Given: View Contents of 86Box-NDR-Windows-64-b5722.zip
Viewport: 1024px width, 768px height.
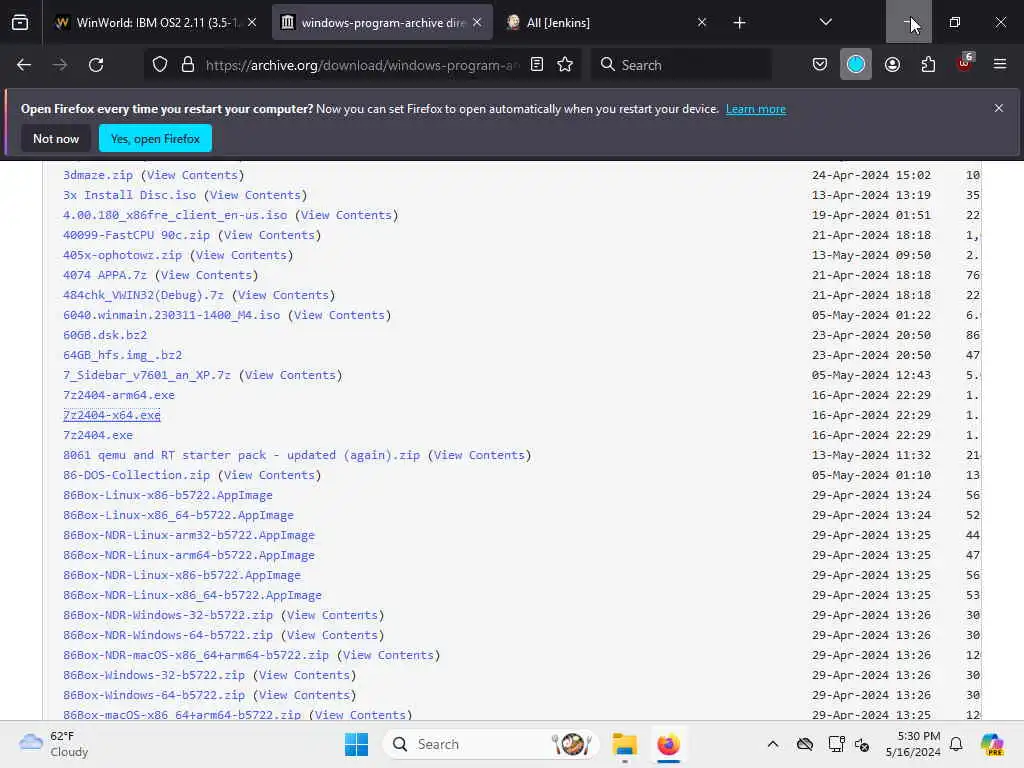Looking at the screenshot, I should [x=332, y=635].
